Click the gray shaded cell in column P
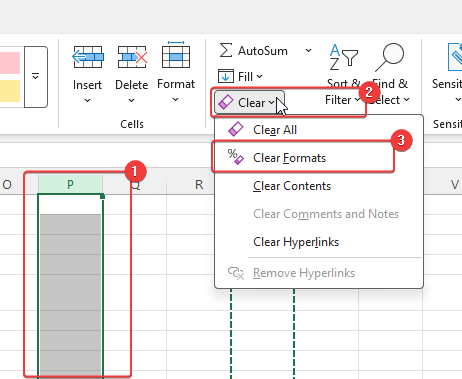Screen dimensions: 462x379 point(70,295)
